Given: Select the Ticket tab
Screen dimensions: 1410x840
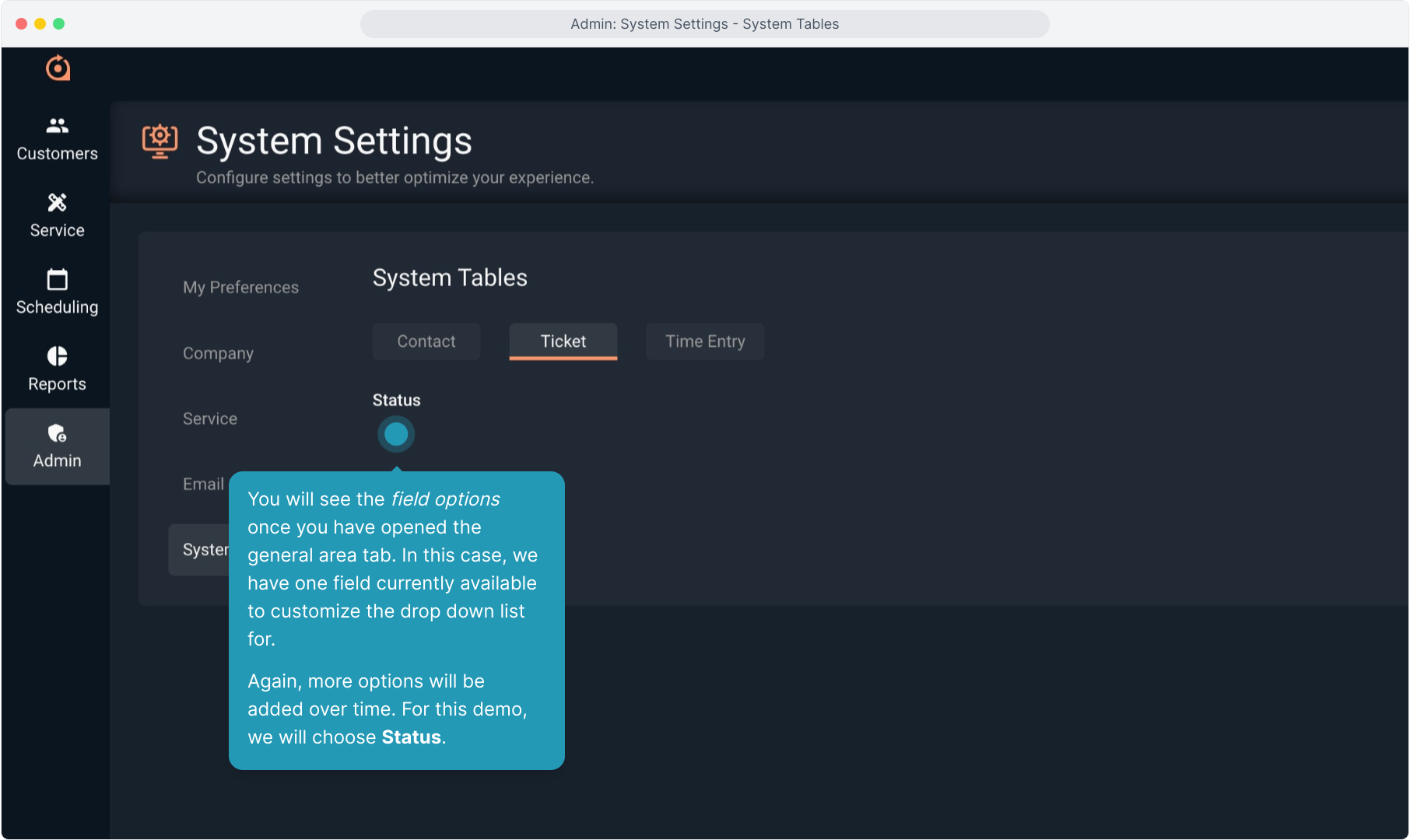Looking at the screenshot, I should [563, 341].
